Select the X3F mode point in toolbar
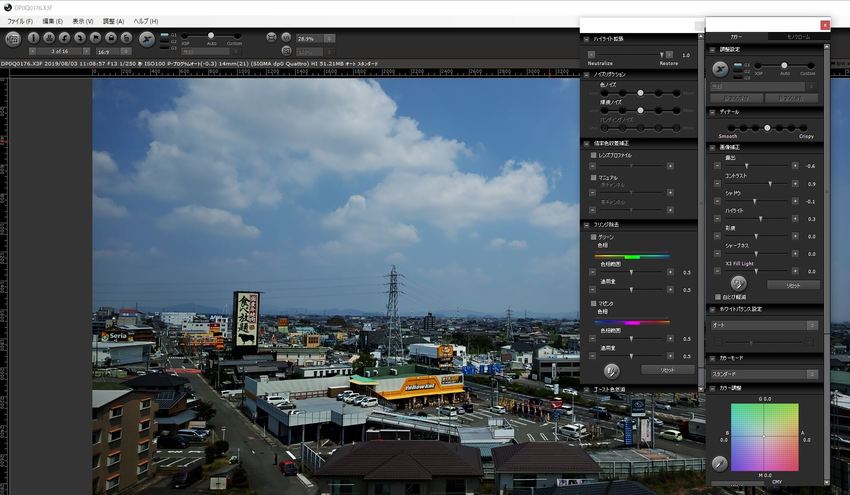 pyautogui.click(x=184, y=36)
